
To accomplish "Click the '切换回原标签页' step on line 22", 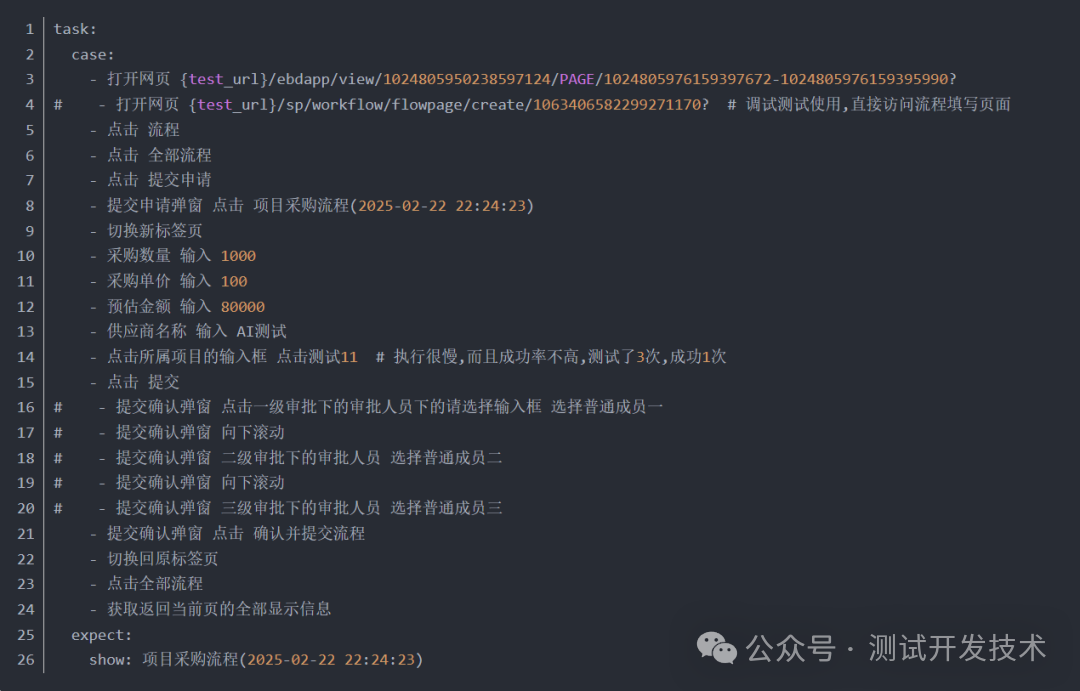I will point(163,559).
